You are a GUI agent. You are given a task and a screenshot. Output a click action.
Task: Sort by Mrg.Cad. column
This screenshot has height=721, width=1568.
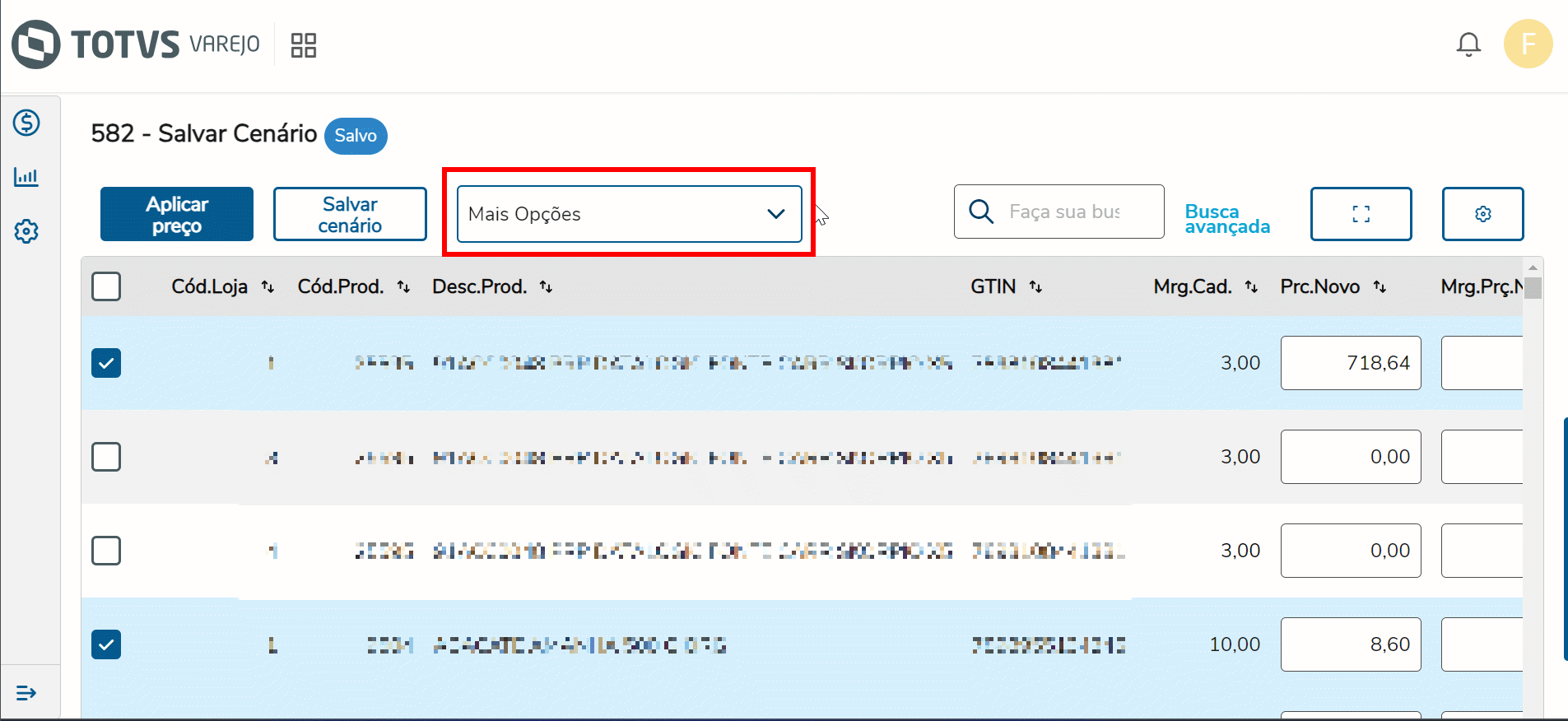[x=1251, y=286]
